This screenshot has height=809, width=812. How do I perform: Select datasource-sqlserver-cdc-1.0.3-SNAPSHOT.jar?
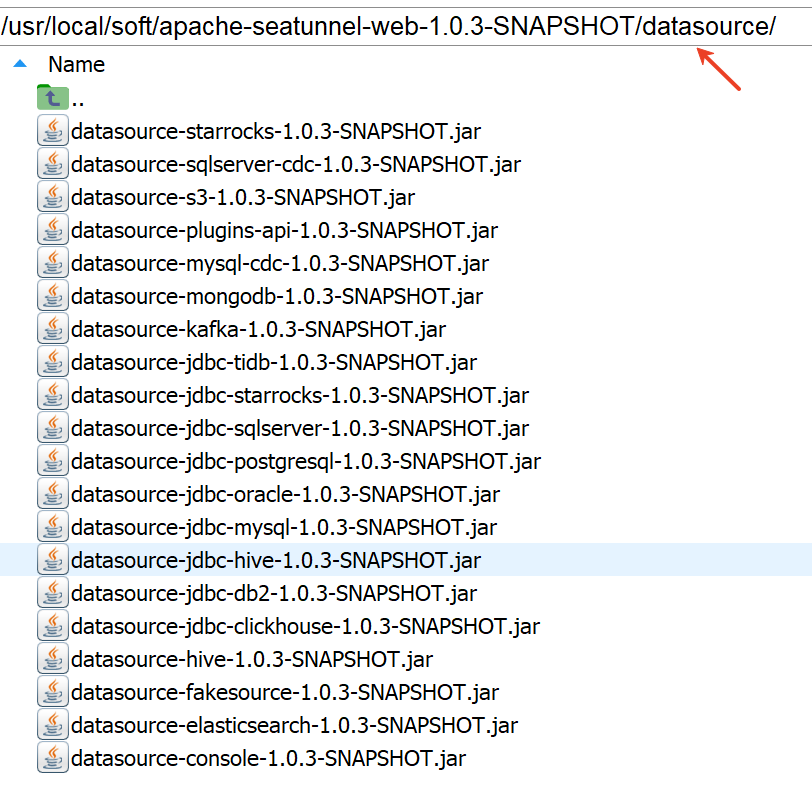pos(296,165)
